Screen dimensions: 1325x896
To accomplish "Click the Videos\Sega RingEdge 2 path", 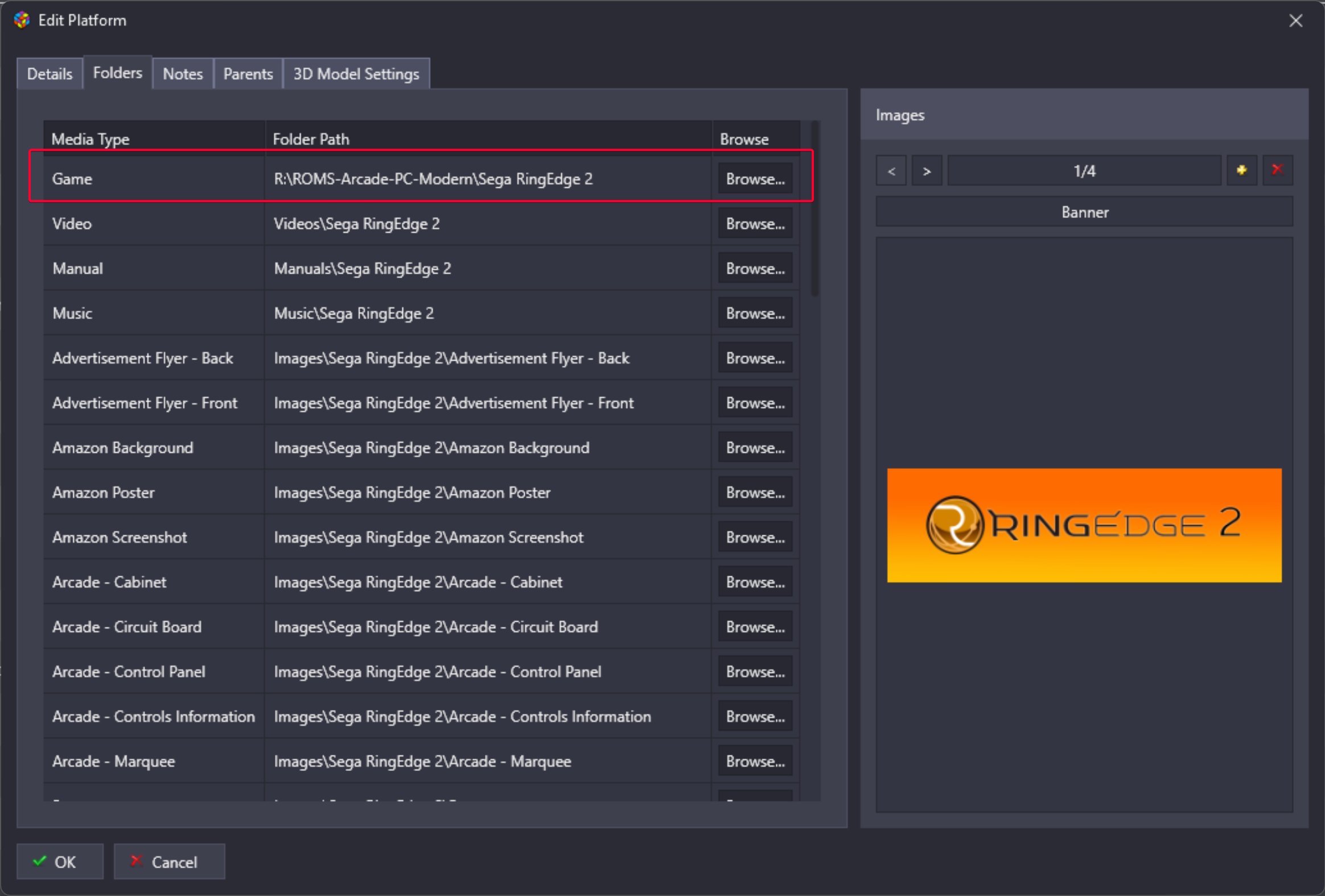I will pos(357,224).
